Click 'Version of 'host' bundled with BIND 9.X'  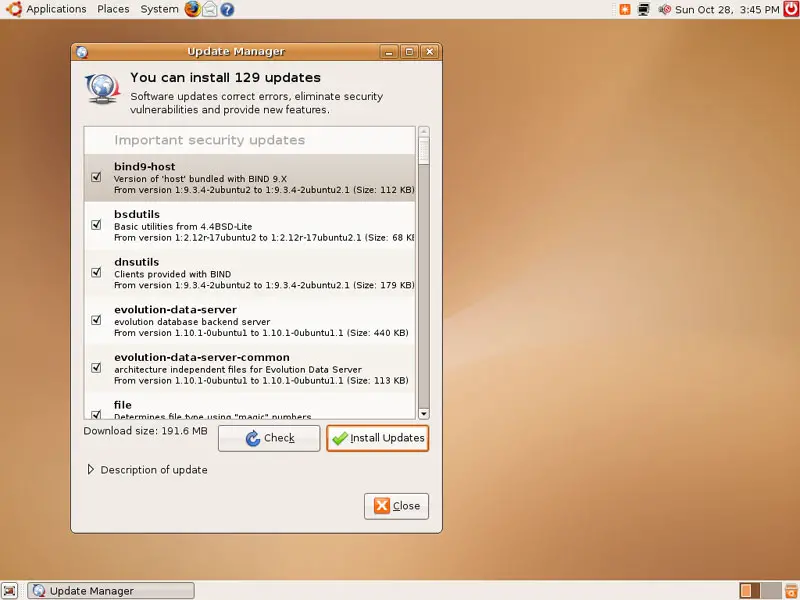pos(200,179)
